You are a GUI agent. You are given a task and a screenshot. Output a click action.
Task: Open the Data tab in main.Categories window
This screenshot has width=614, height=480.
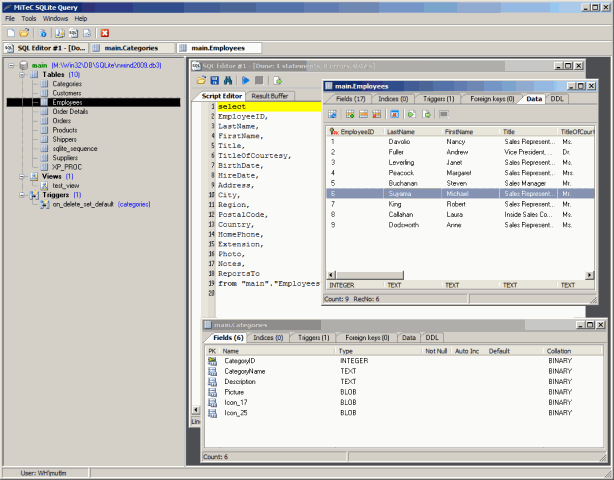click(x=408, y=337)
